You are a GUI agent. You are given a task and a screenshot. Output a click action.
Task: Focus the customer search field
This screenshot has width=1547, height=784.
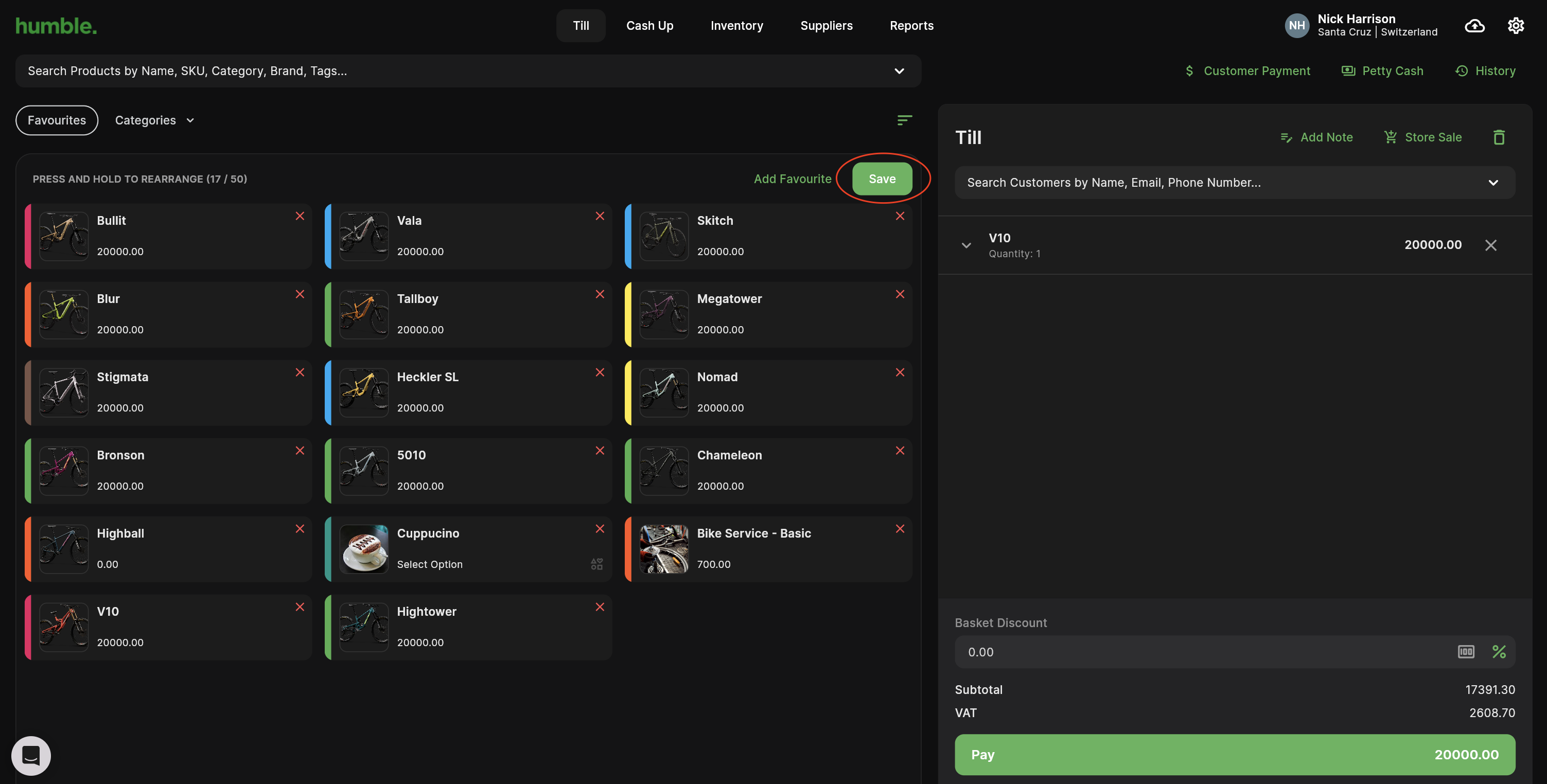(x=1235, y=183)
